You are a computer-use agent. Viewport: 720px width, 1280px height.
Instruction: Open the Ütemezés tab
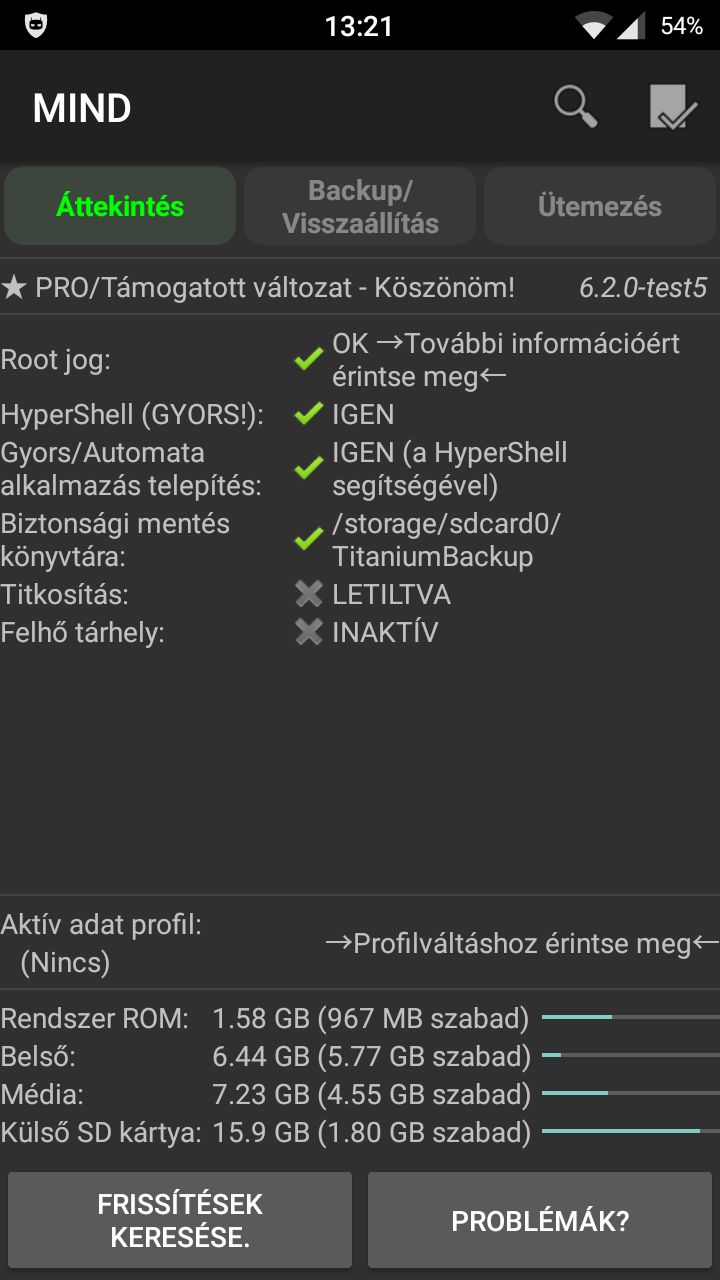[600, 206]
